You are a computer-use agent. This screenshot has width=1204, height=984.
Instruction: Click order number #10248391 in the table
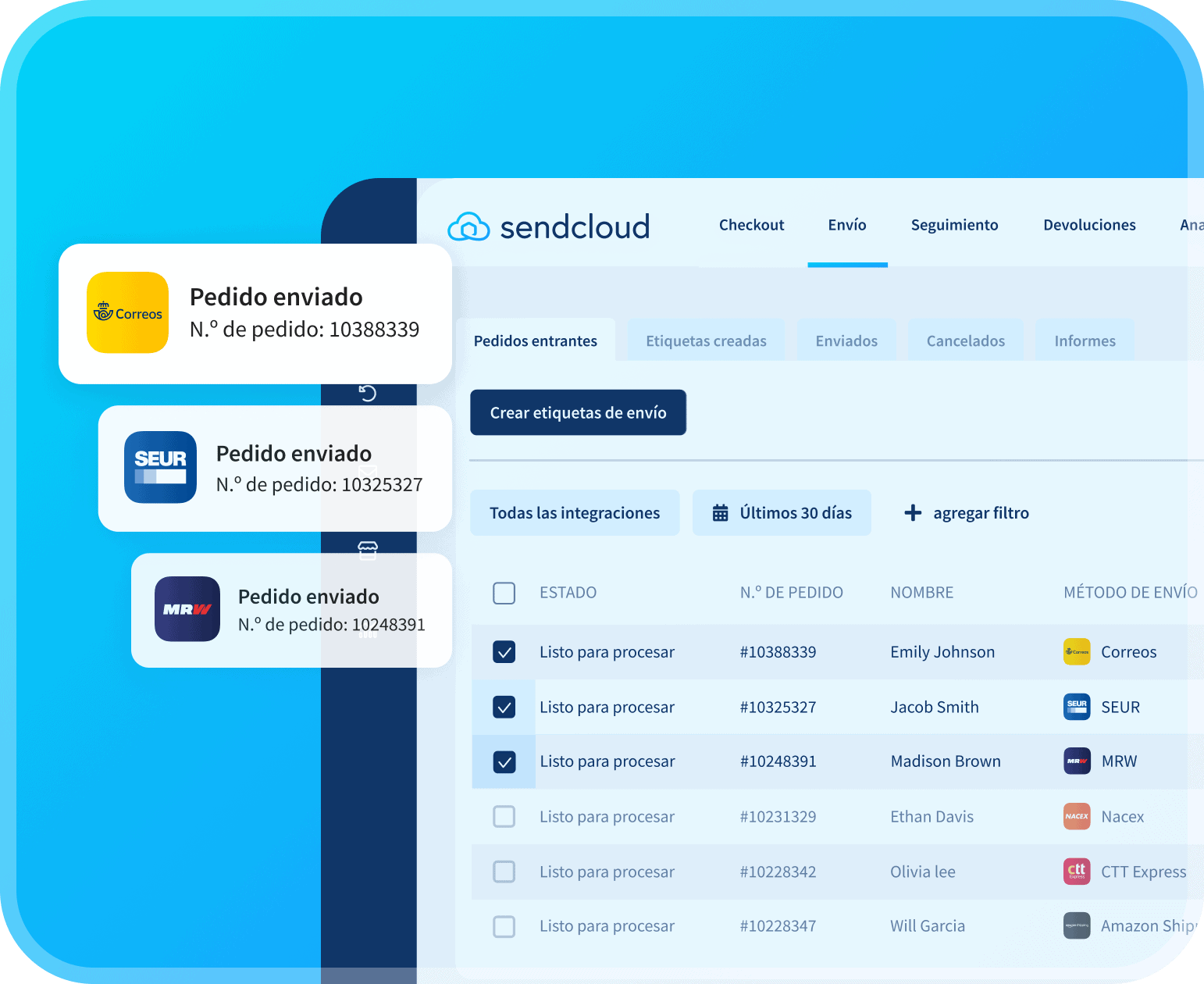pyautogui.click(x=778, y=761)
